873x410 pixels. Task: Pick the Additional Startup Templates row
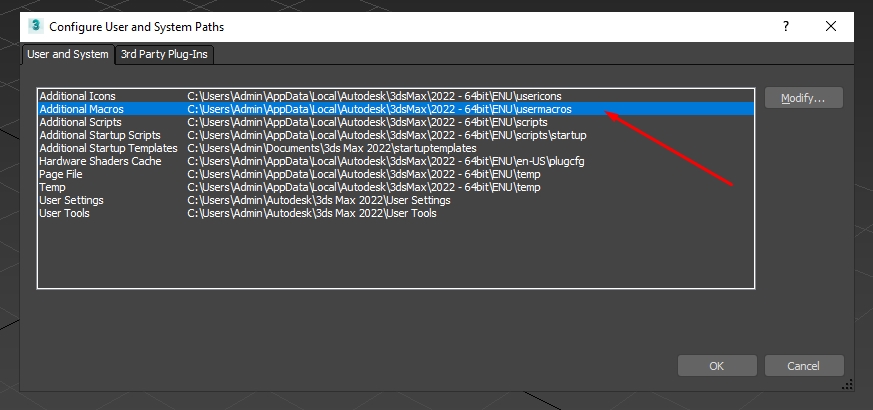(x=108, y=148)
